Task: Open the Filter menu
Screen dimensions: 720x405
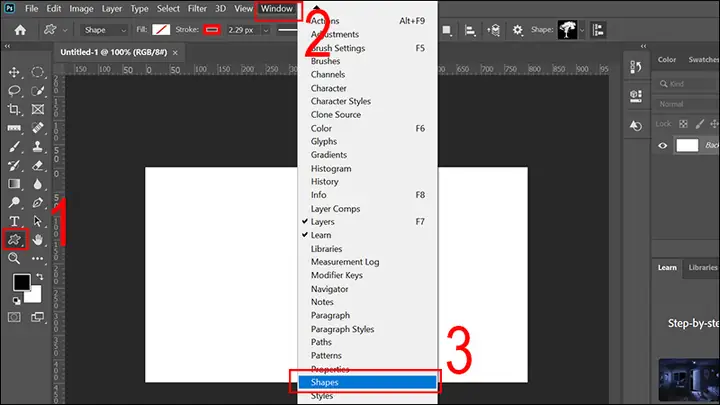Action: [x=197, y=9]
